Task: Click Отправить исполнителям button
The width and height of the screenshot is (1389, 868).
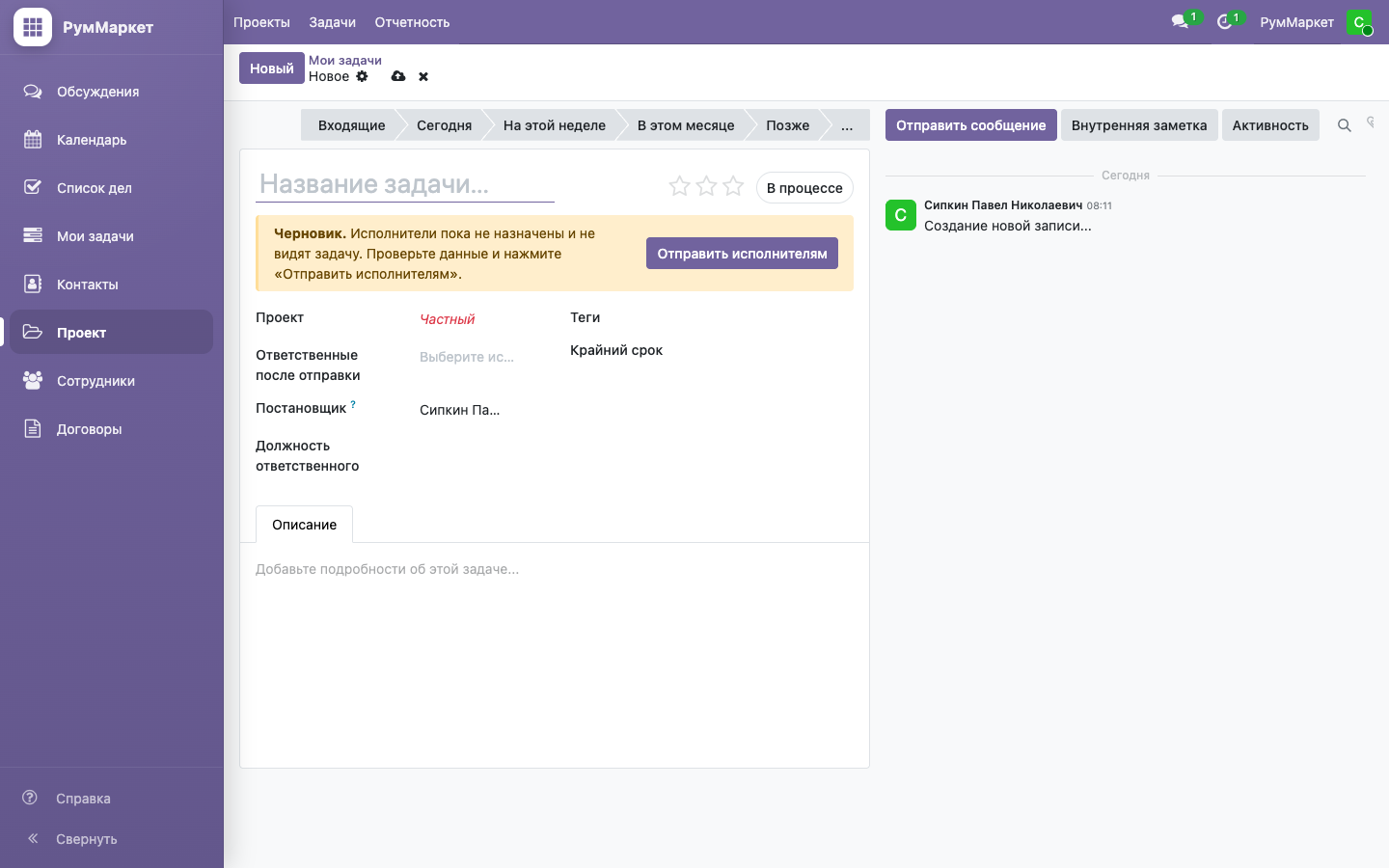Action: [742, 254]
